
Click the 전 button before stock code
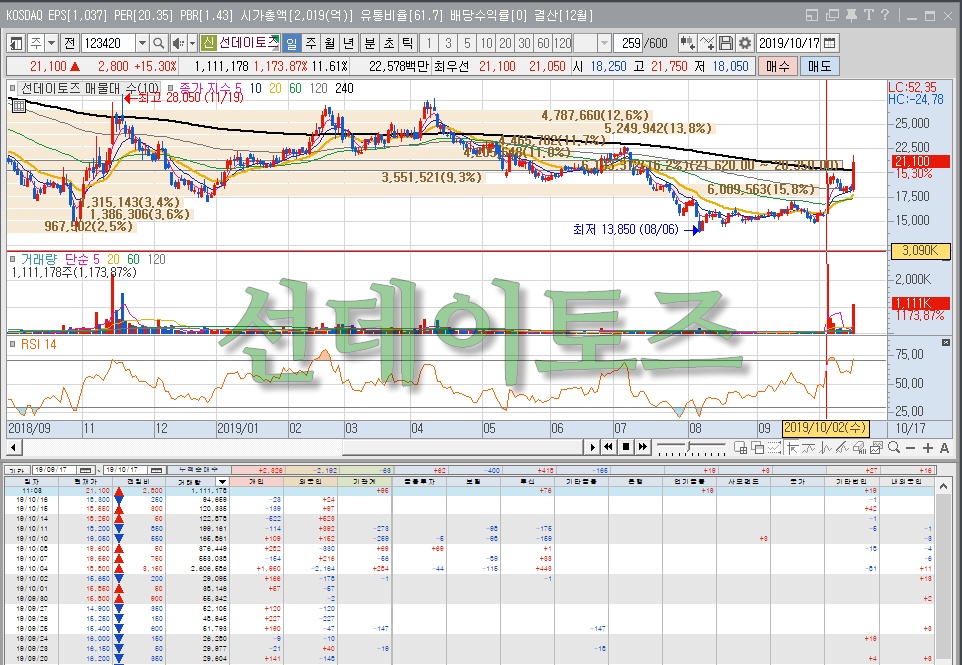[69, 43]
